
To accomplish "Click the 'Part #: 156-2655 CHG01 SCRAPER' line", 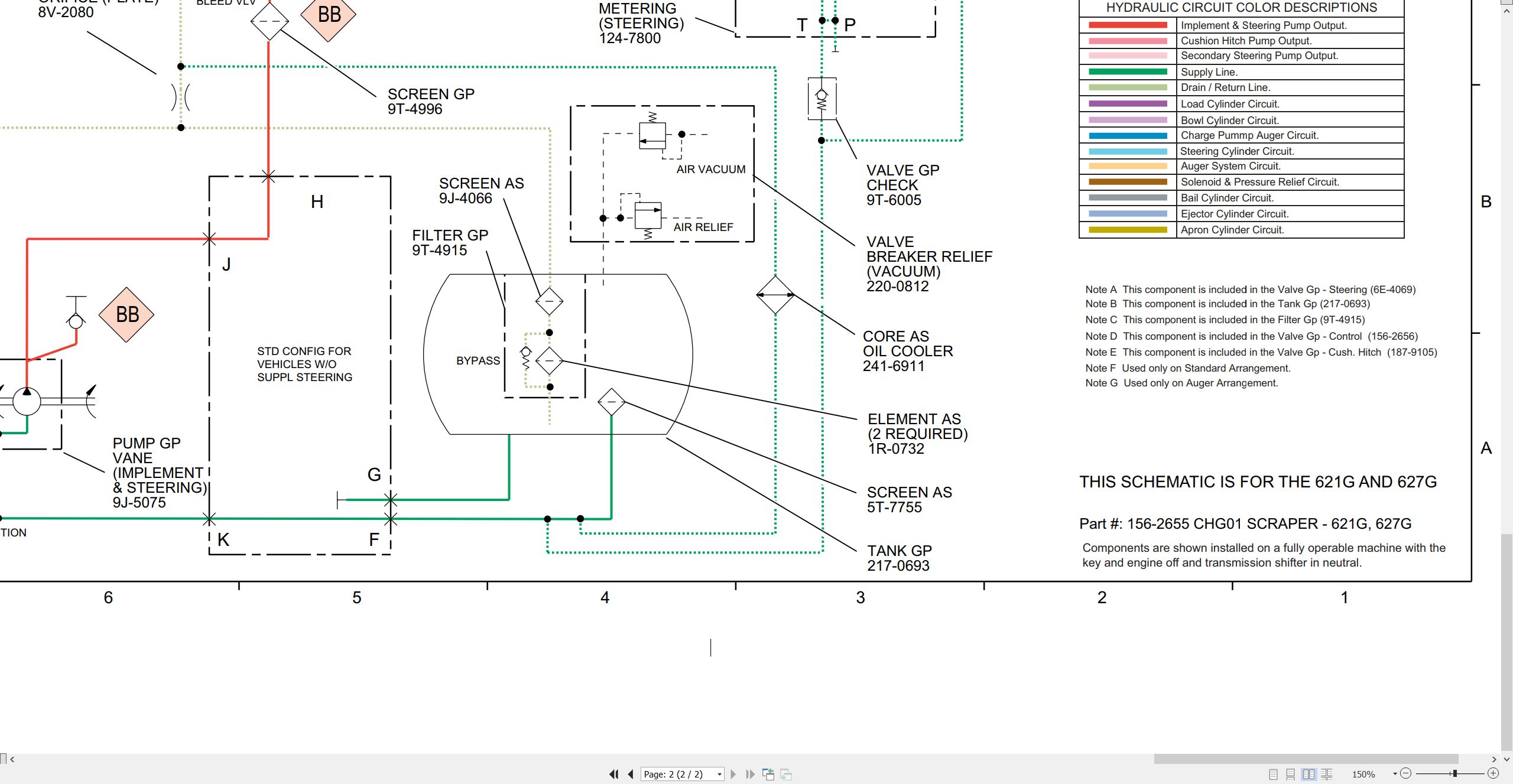I will tap(1245, 523).
